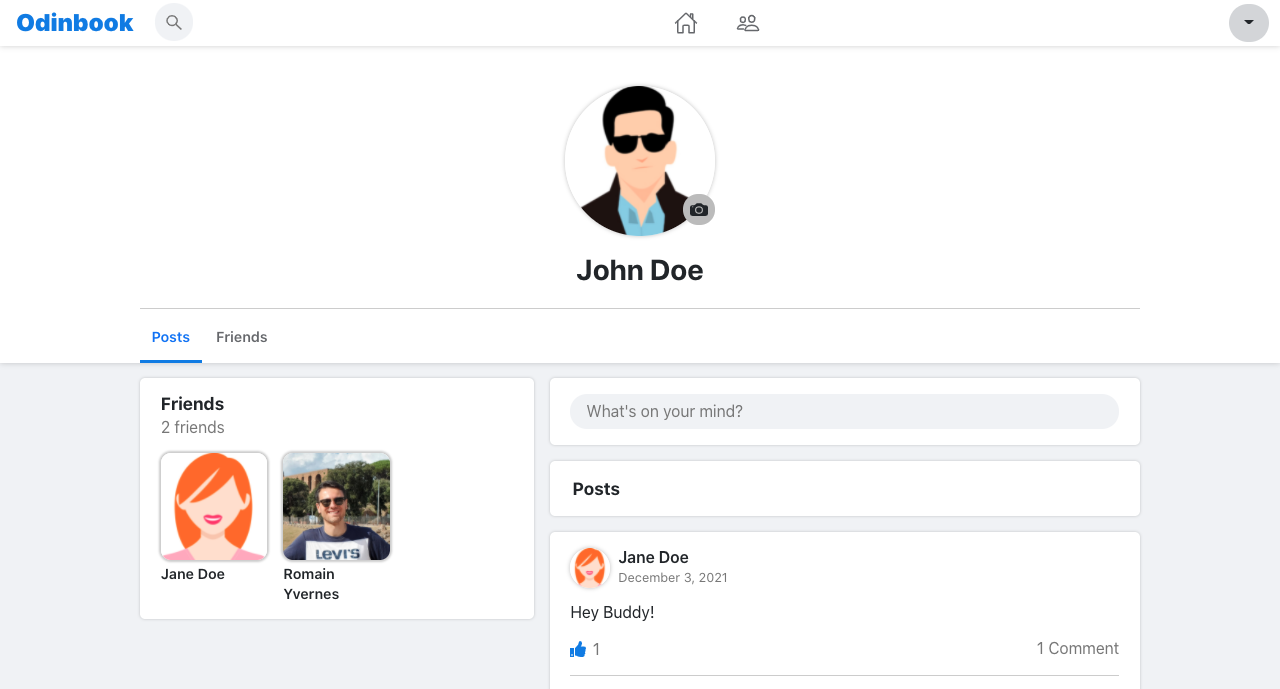
Task: Select the Posts tab
Action: (x=170, y=337)
